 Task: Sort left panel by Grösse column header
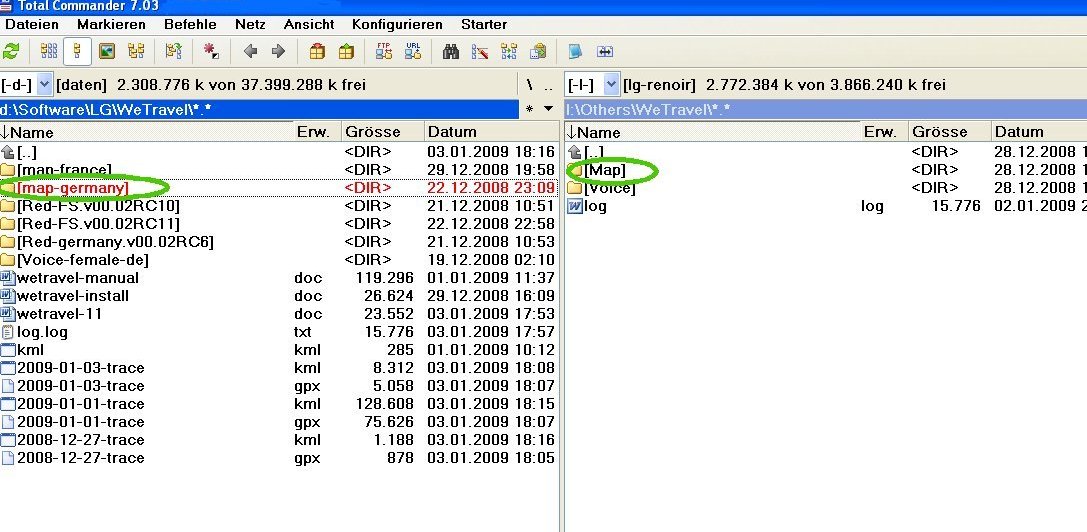(x=383, y=132)
